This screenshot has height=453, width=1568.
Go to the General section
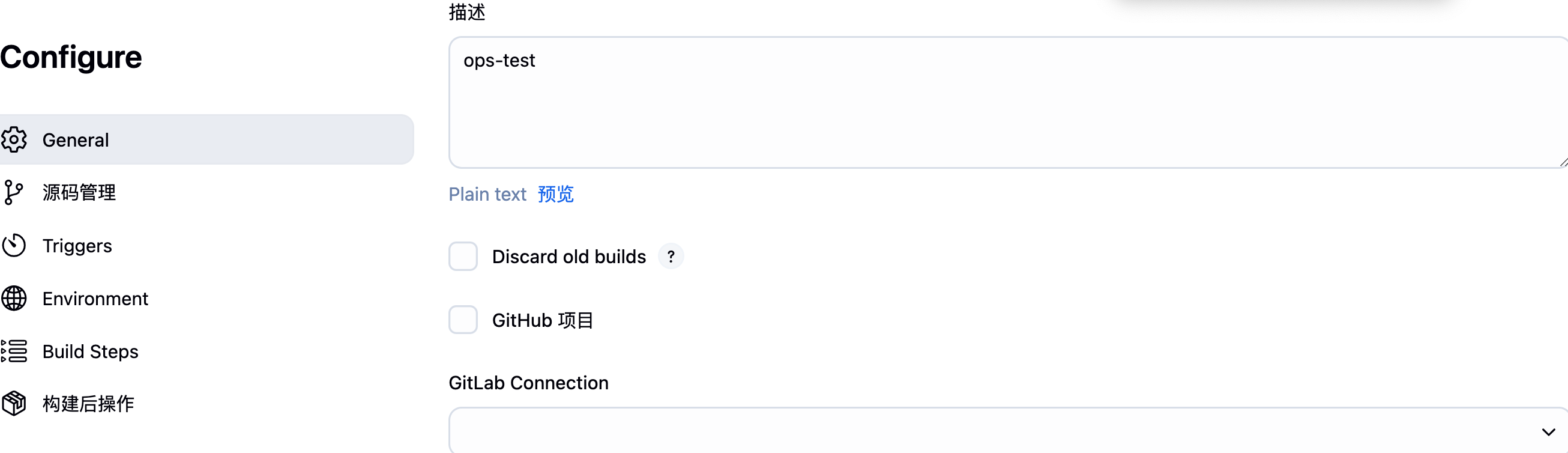(76, 140)
